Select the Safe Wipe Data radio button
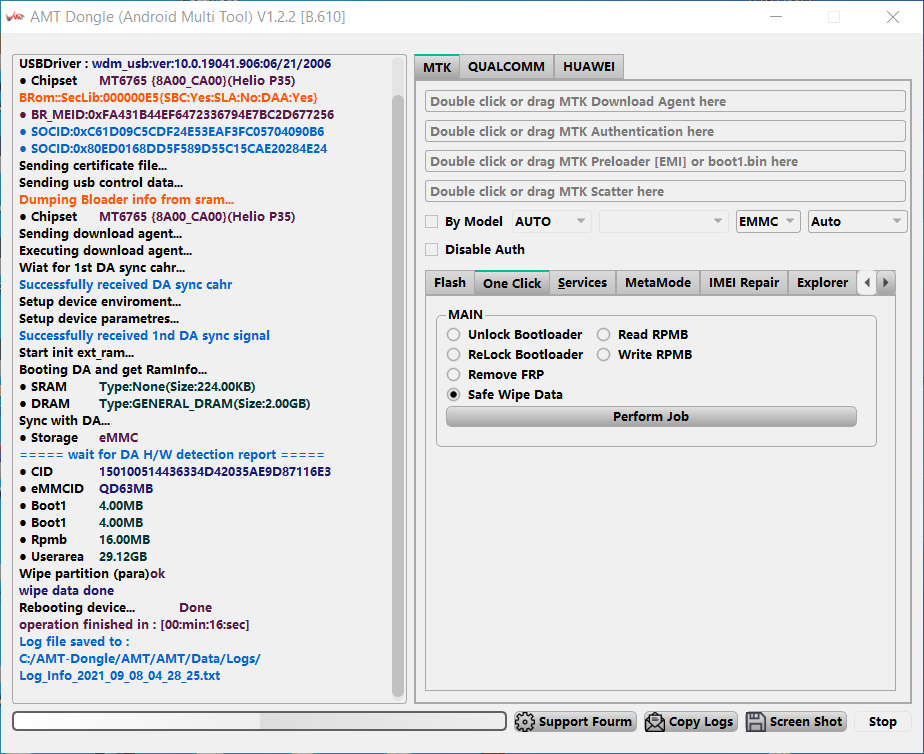This screenshot has height=754, width=924. [453, 395]
